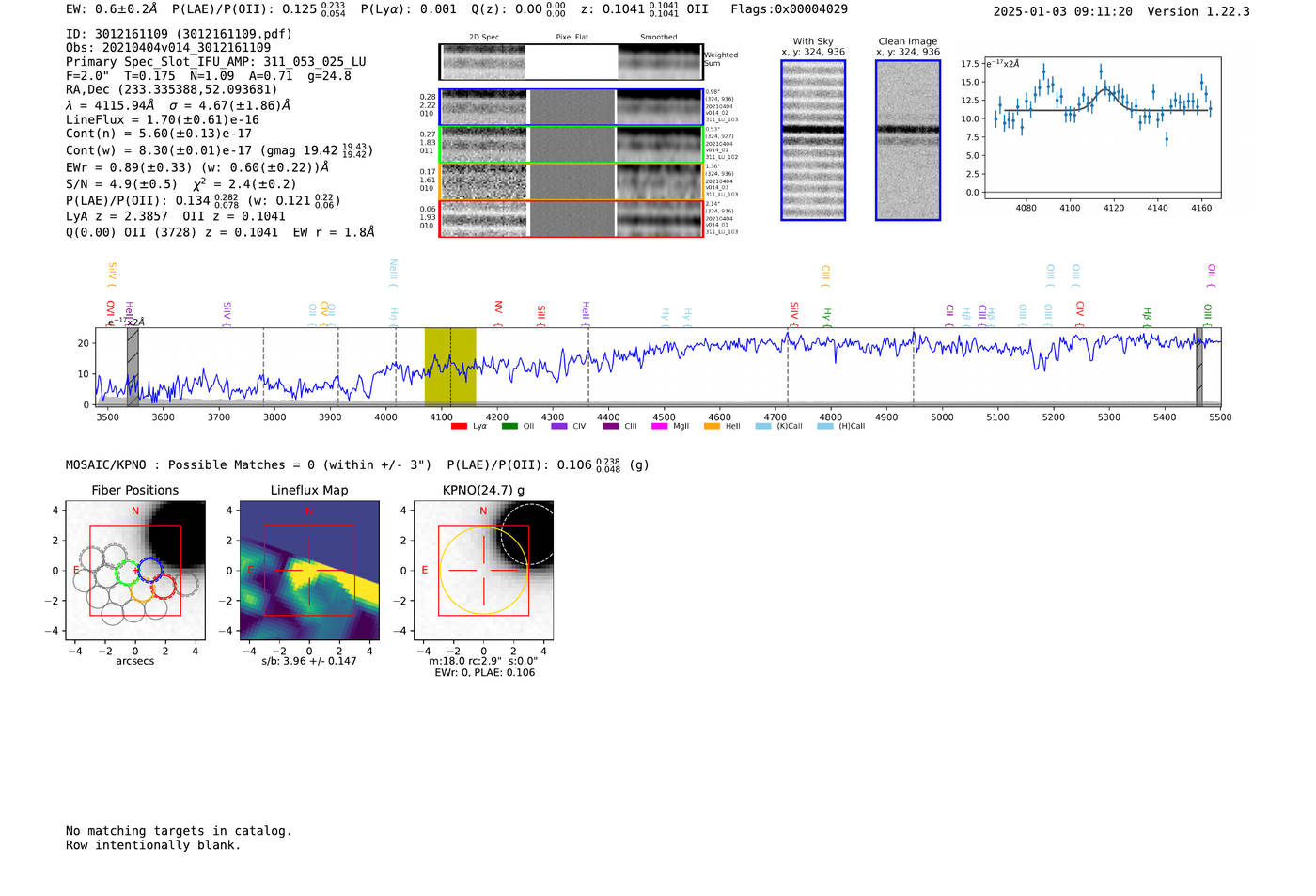The height and width of the screenshot is (896, 1316).
Task: Click the (K)CaII legend swatch
Action: tap(763, 427)
